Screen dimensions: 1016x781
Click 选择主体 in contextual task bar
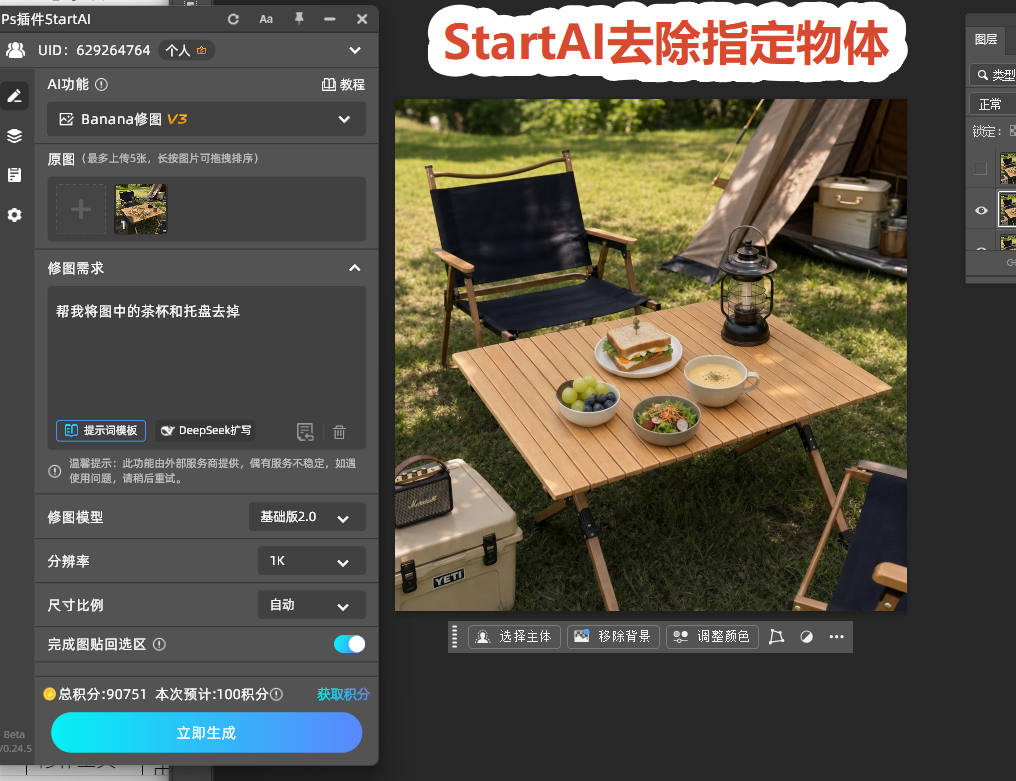click(514, 636)
